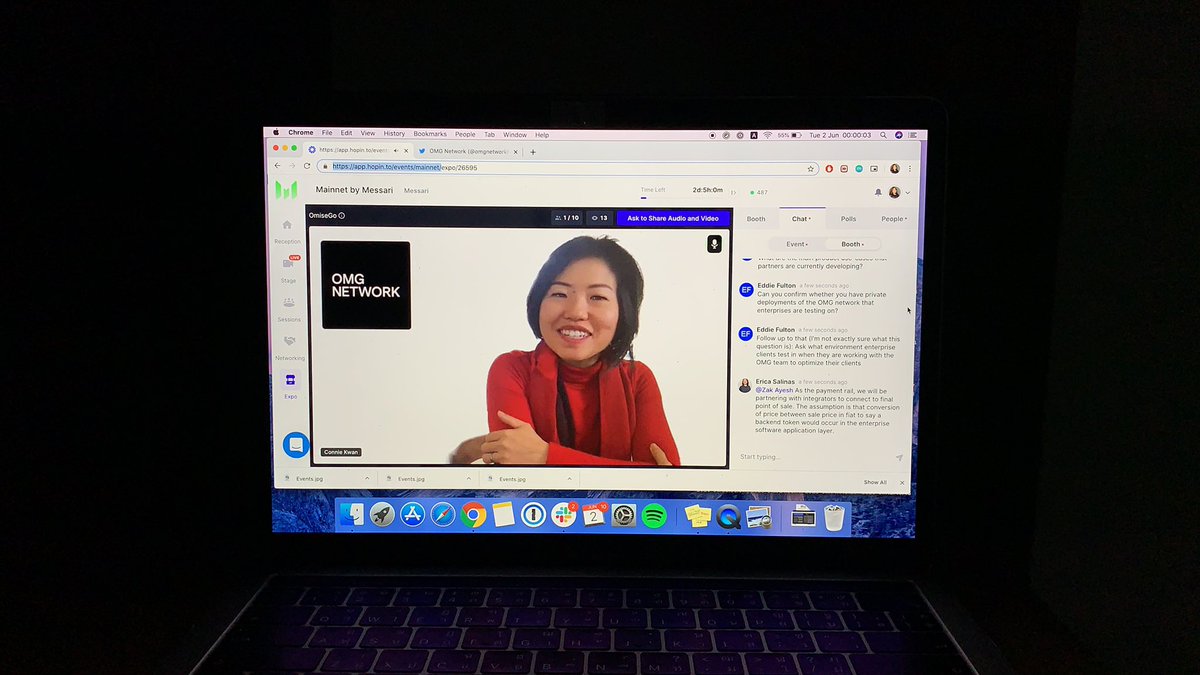Click Show All in the downloads bar

[x=877, y=481]
